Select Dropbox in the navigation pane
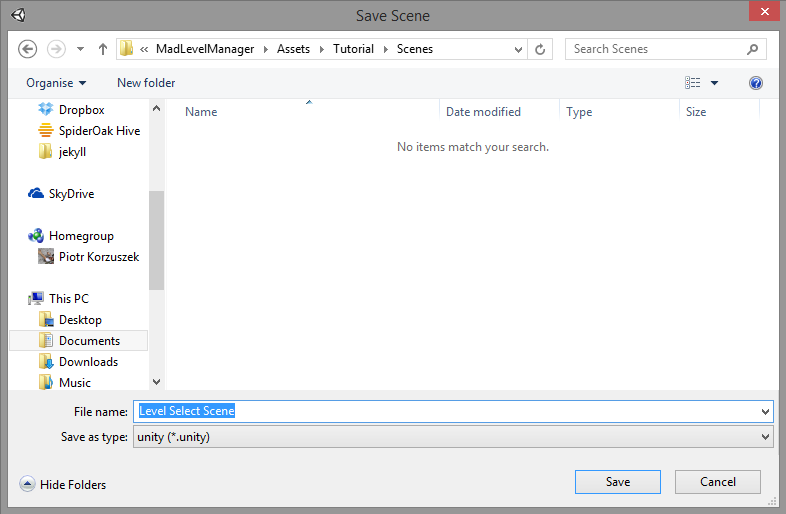 coord(81,110)
